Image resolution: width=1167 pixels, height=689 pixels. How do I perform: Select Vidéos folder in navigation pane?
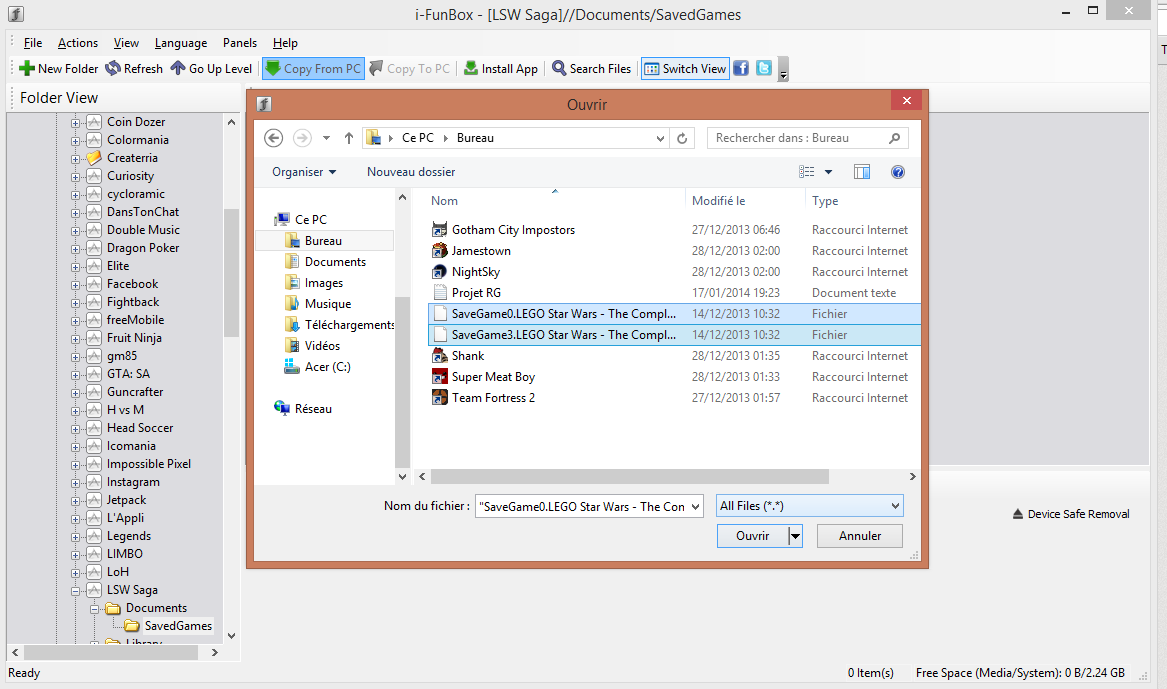click(322, 345)
